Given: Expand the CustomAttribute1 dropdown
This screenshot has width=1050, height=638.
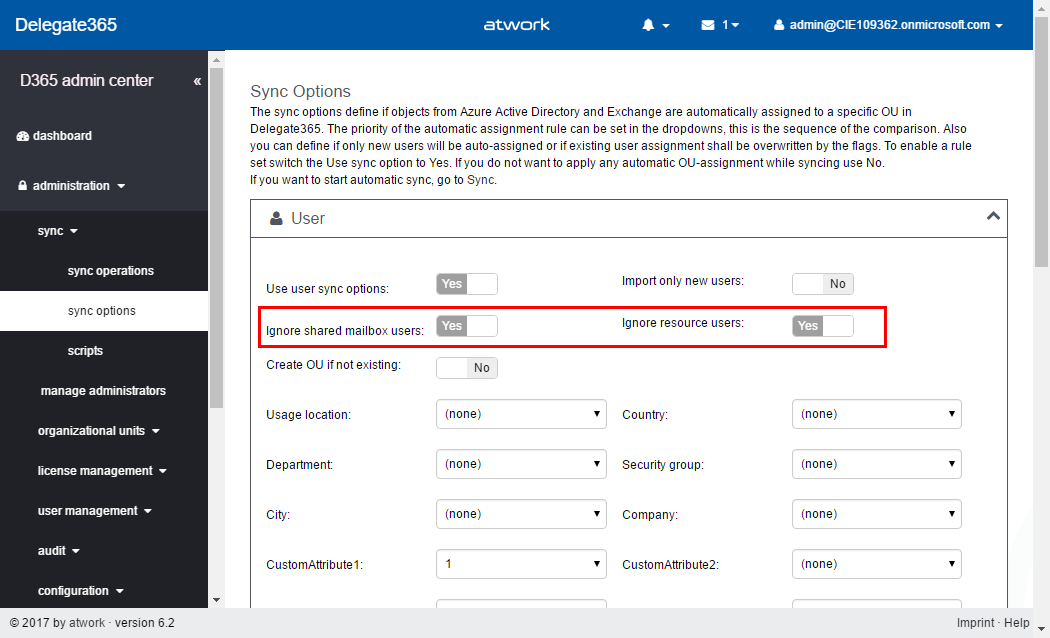Looking at the screenshot, I should [x=521, y=564].
